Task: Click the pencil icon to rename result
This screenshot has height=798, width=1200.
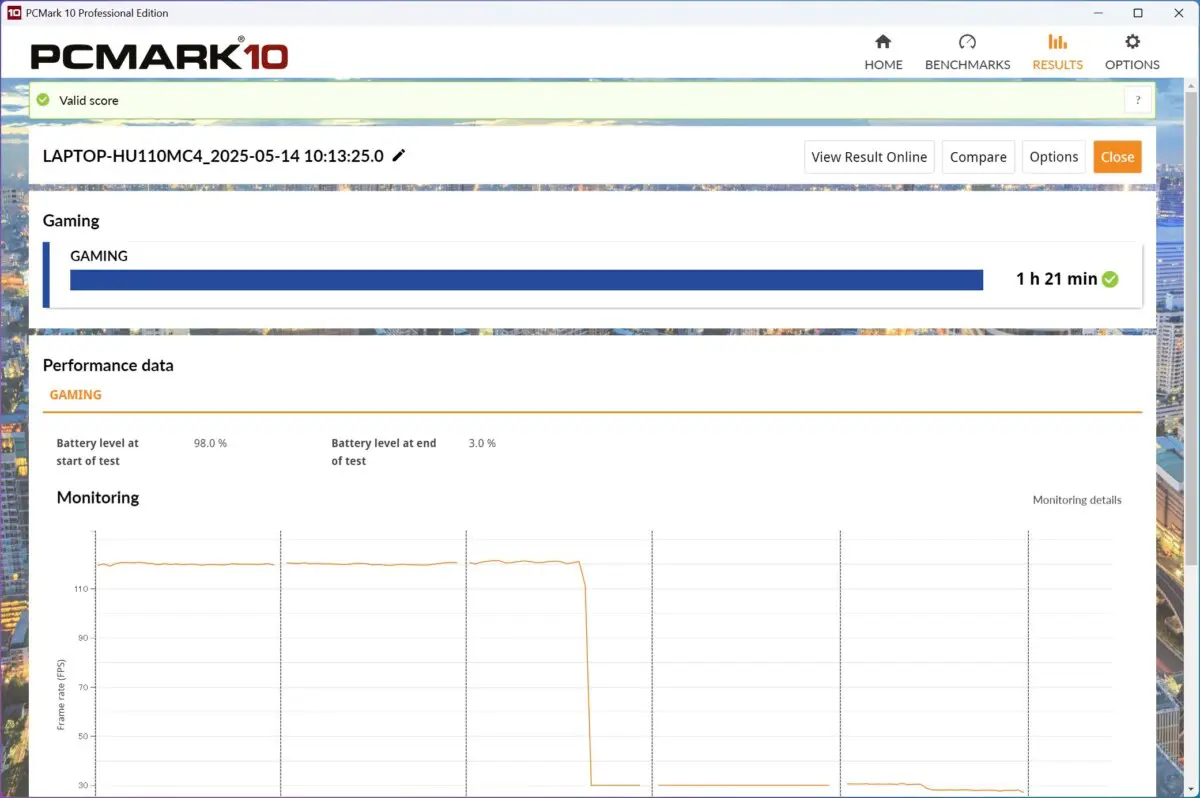Action: 399,155
